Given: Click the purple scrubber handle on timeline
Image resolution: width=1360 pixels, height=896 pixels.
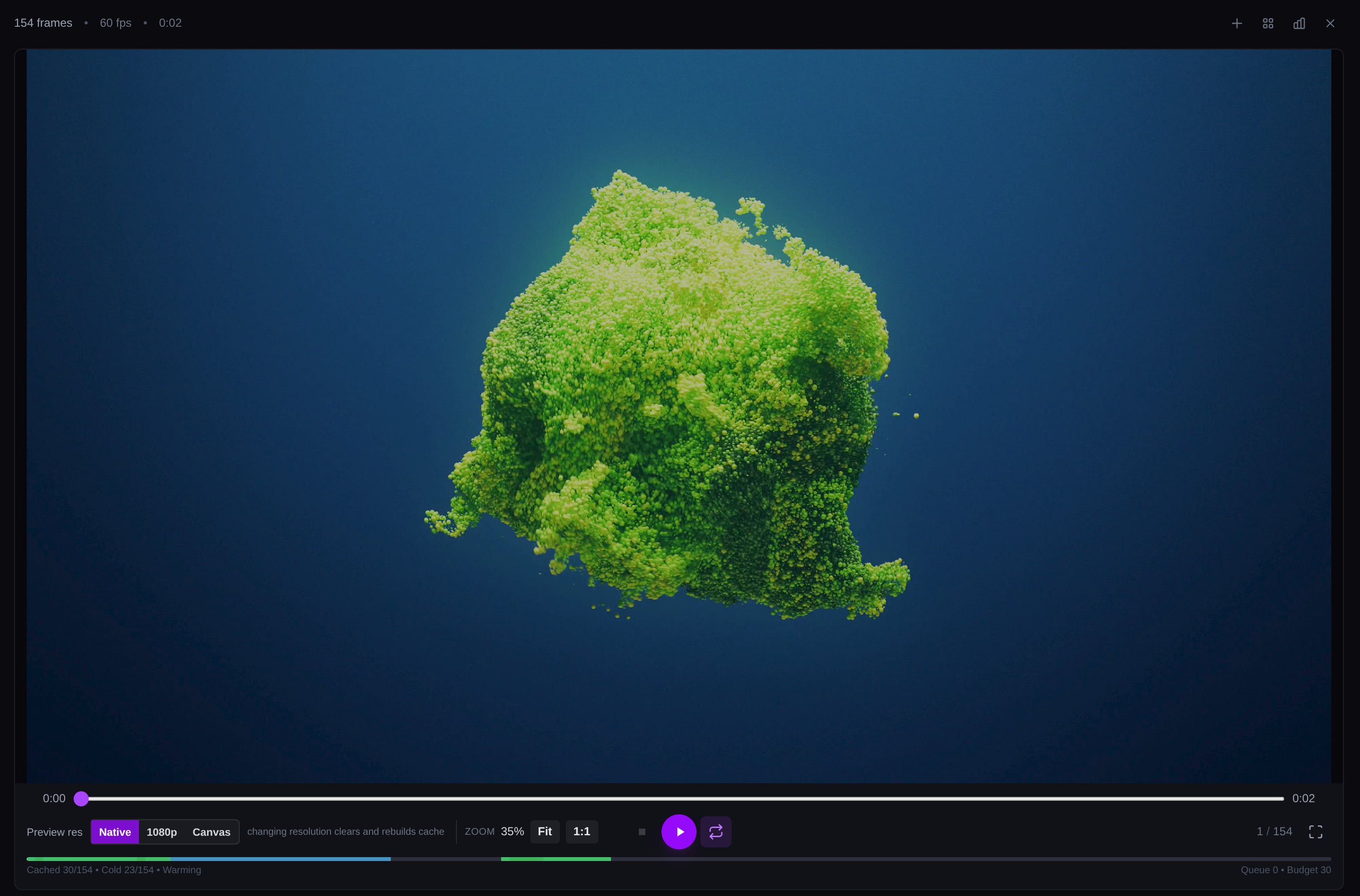Looking at the screenshot, I should tap(81, 799).
